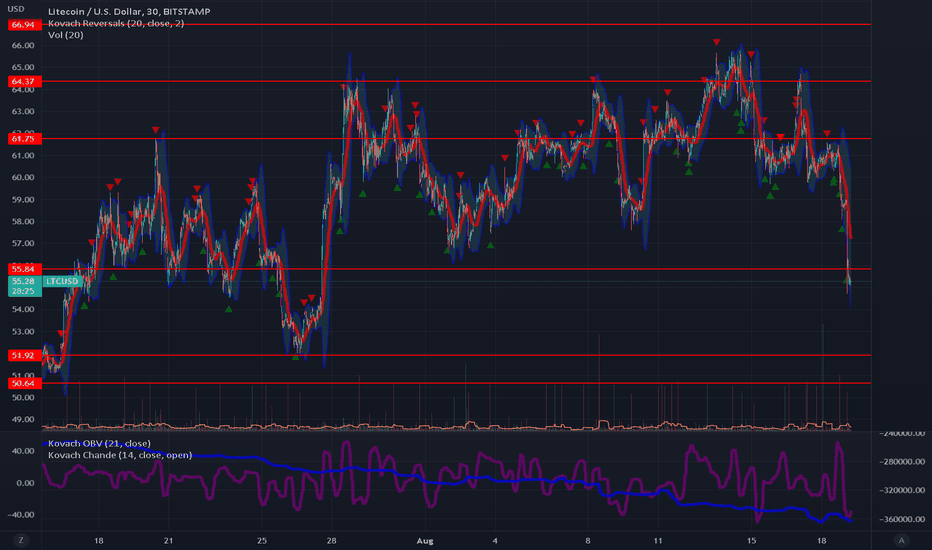Click the 0.00 Chande scale value
This screenshot has width=932, height=550.
click(26, 483)
